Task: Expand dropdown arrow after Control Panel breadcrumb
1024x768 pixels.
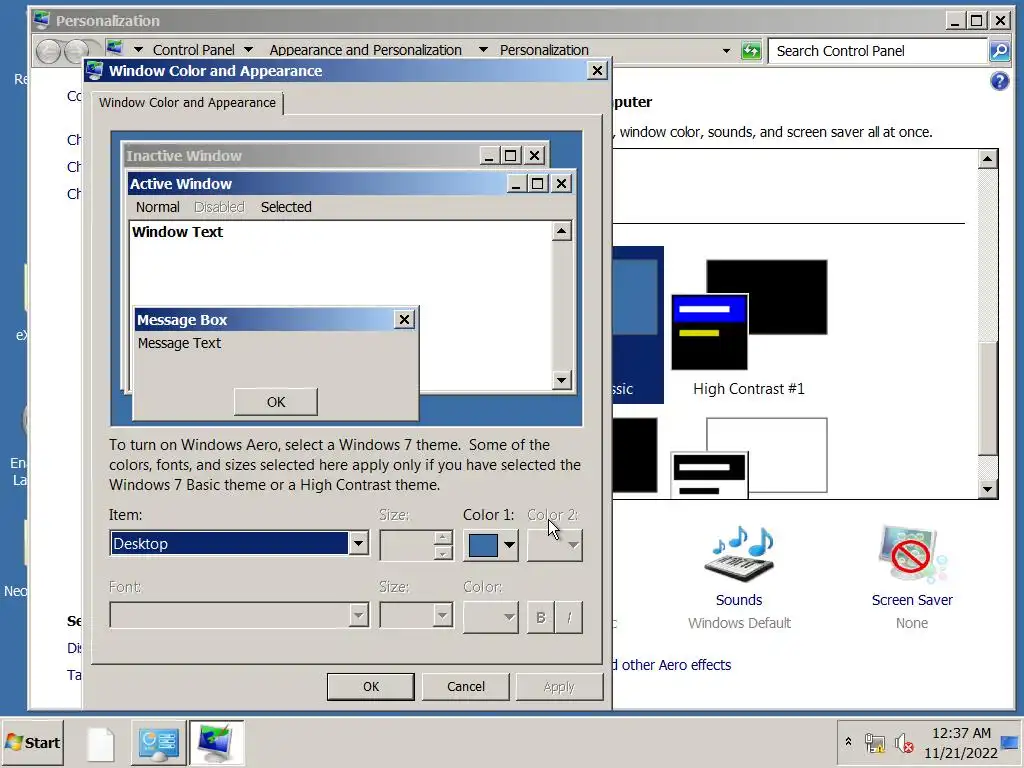Action: point(248,50)
